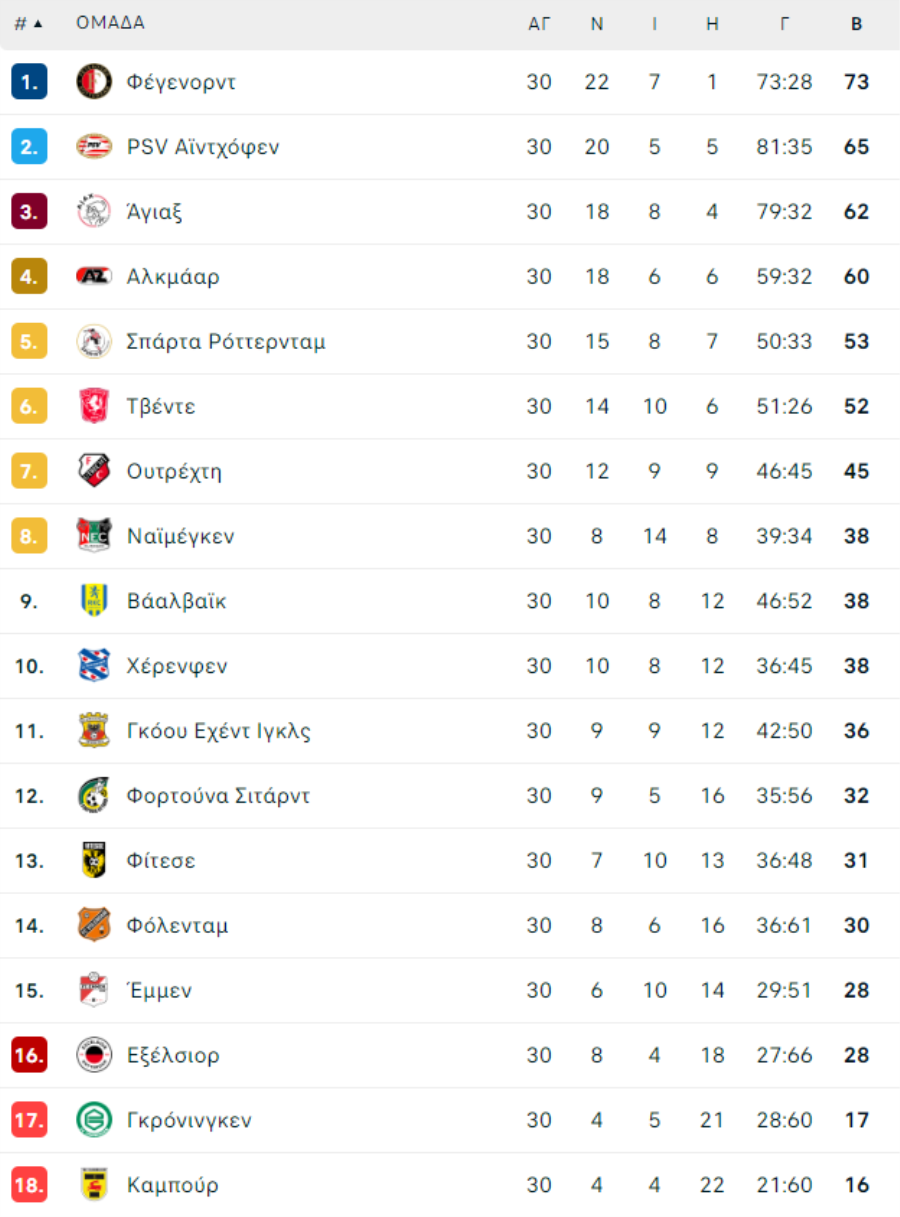This screenshot has height=1217, width=900.
Task: Click the Twente red crest icon
Action: coord(94,406)
